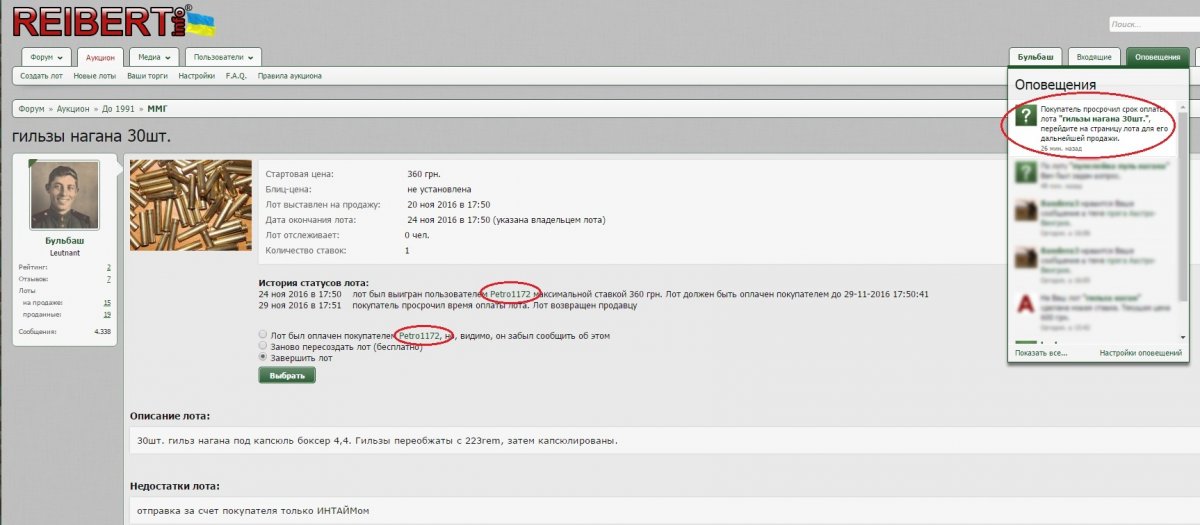Screen dimensions: 1200x525
Task: Expand the Форум dropdown menu
Action: (47, 57)
